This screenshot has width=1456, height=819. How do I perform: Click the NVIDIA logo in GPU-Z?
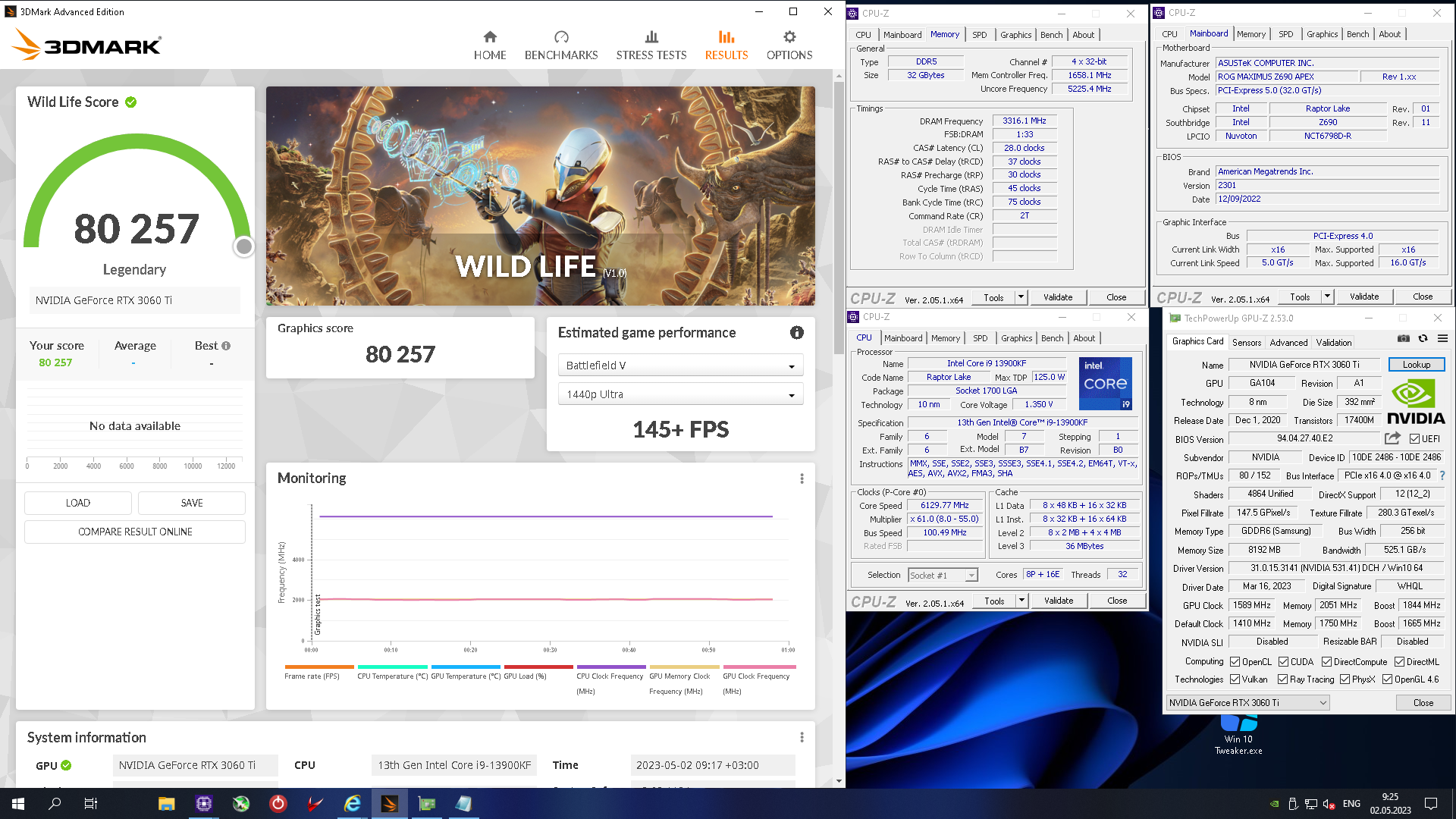[x=1416, y=402]
